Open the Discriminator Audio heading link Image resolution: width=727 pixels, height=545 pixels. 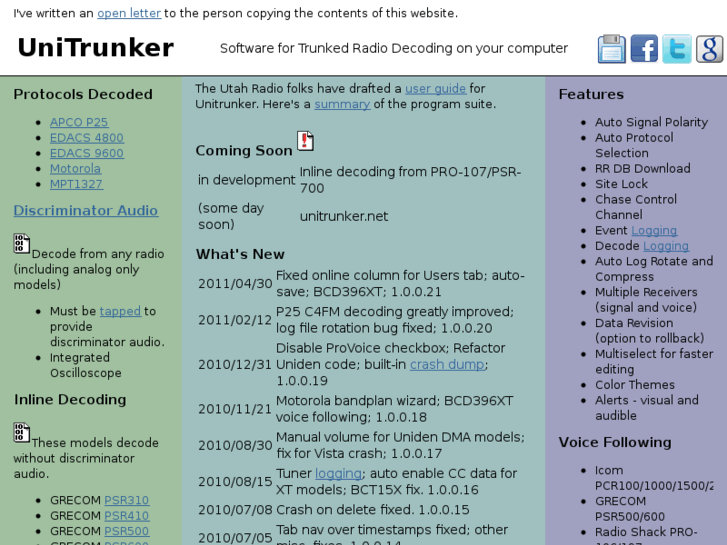coord(86,210)
